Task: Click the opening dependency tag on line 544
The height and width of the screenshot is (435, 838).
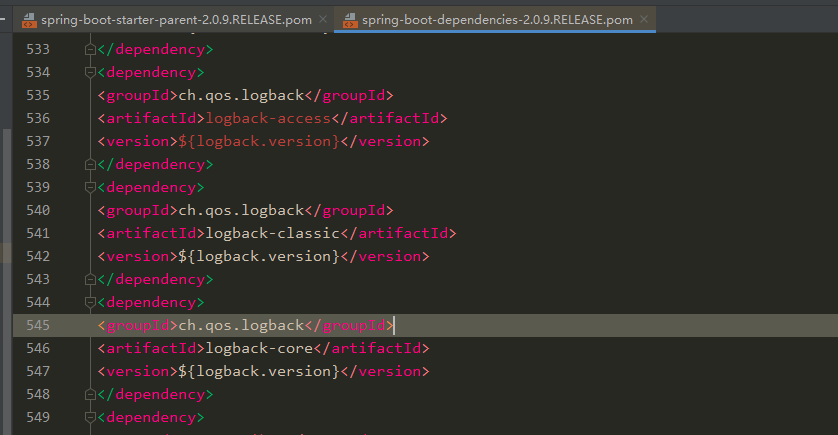Action: coord(151,302)
